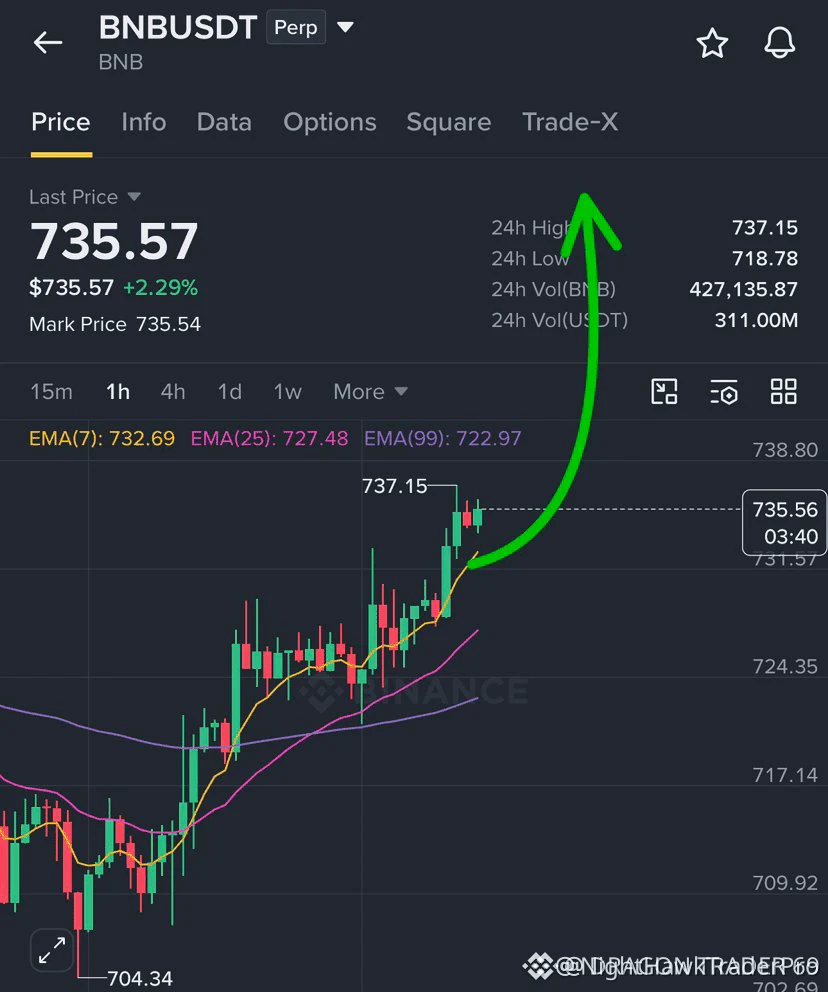This screenshot has width=828, height=992.
Task: Tap the 724.35 price axis label
Action: 785,666
